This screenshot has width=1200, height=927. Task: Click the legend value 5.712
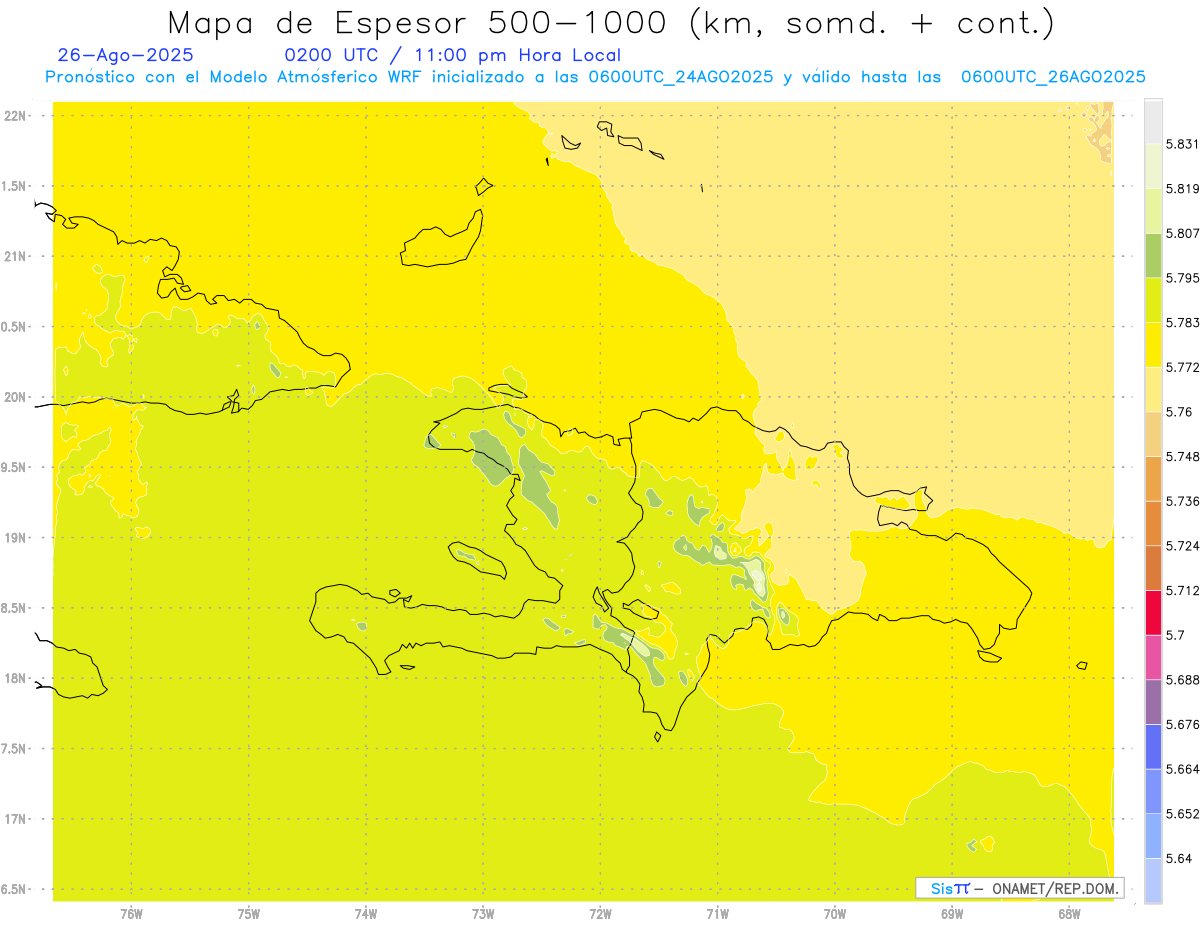click(1182, 590)
